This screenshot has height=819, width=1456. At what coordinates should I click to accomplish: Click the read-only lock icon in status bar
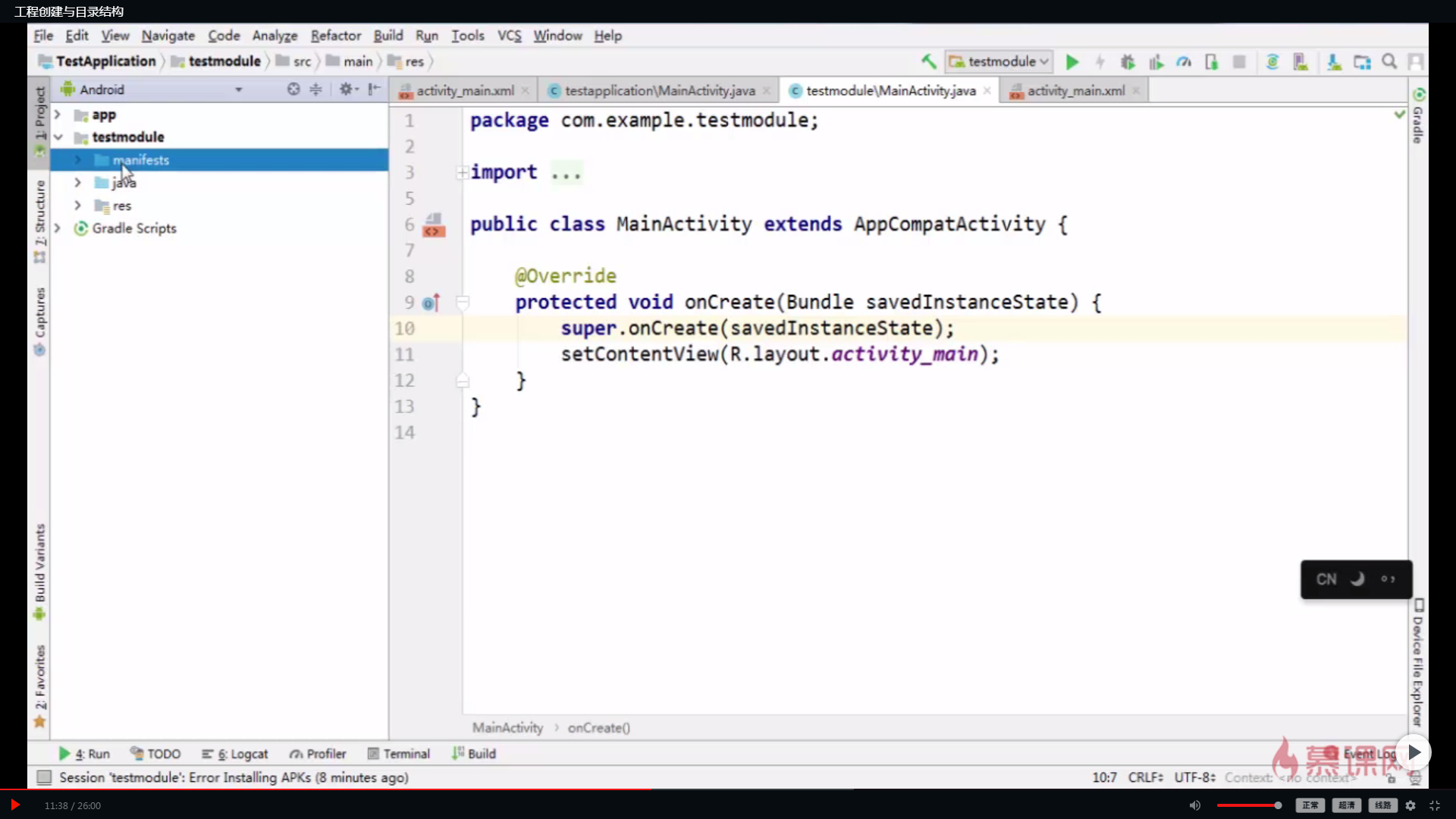click(x=1392, y=778)
